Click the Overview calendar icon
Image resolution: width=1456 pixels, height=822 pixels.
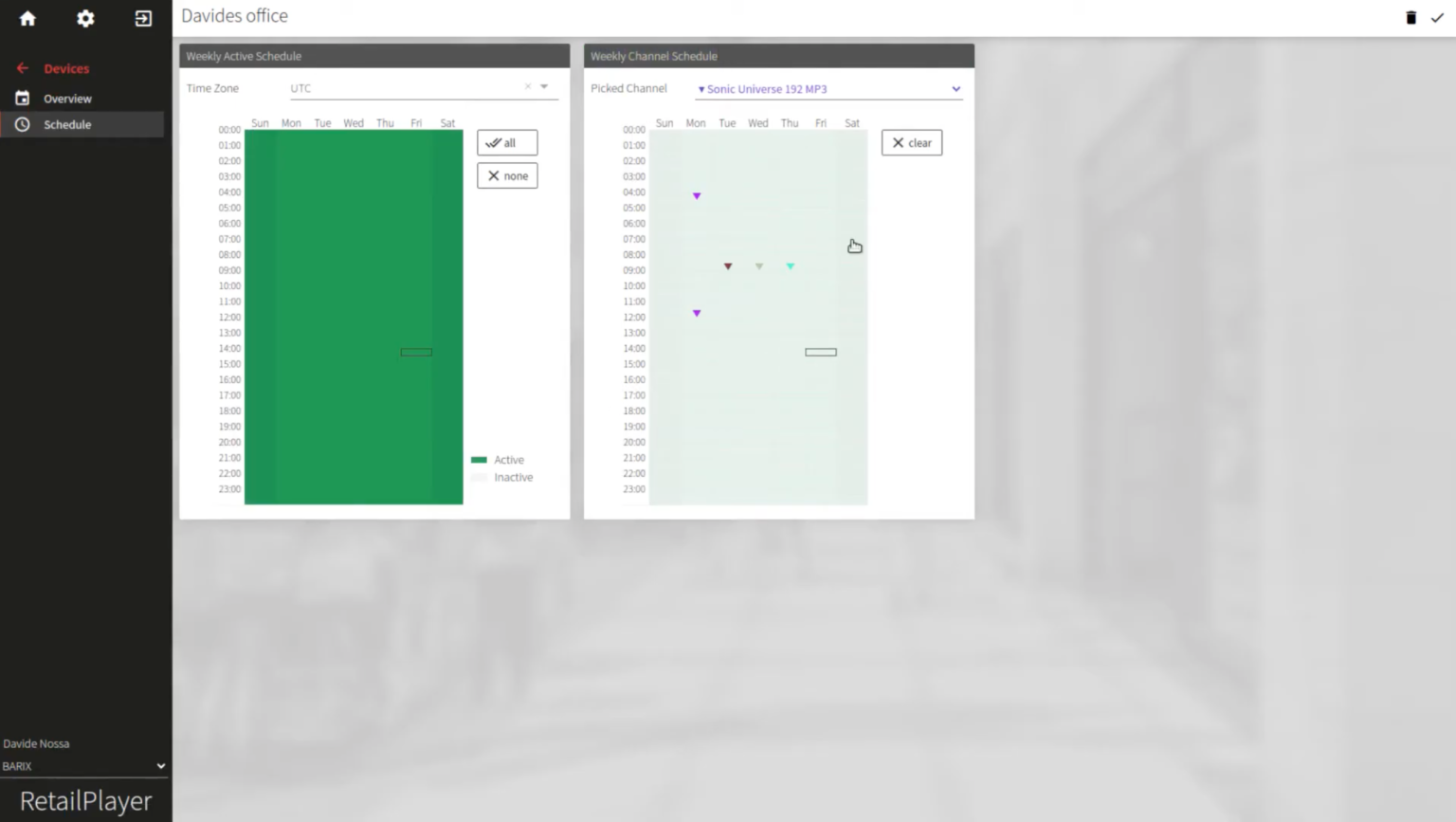coord(22,98)
